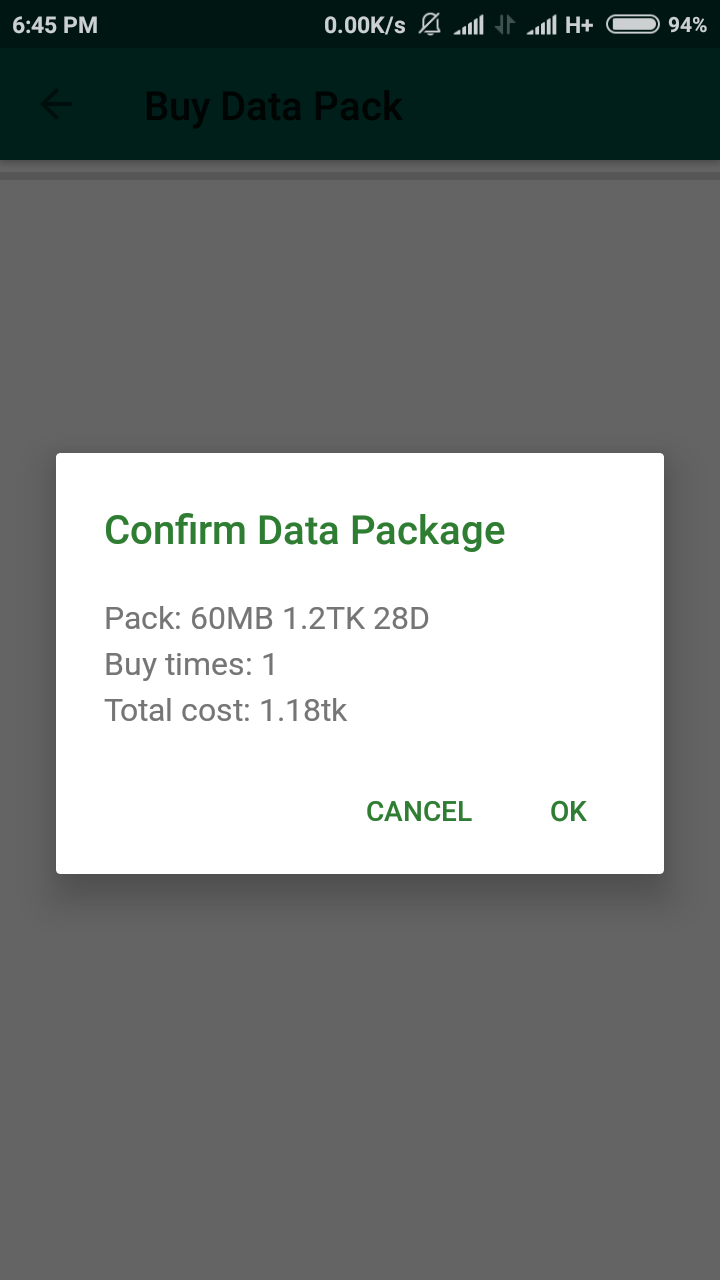Viewport: 720px width, 1280px height.
Task: Tap dimmed area above the dialog
Action: [360, 315]
